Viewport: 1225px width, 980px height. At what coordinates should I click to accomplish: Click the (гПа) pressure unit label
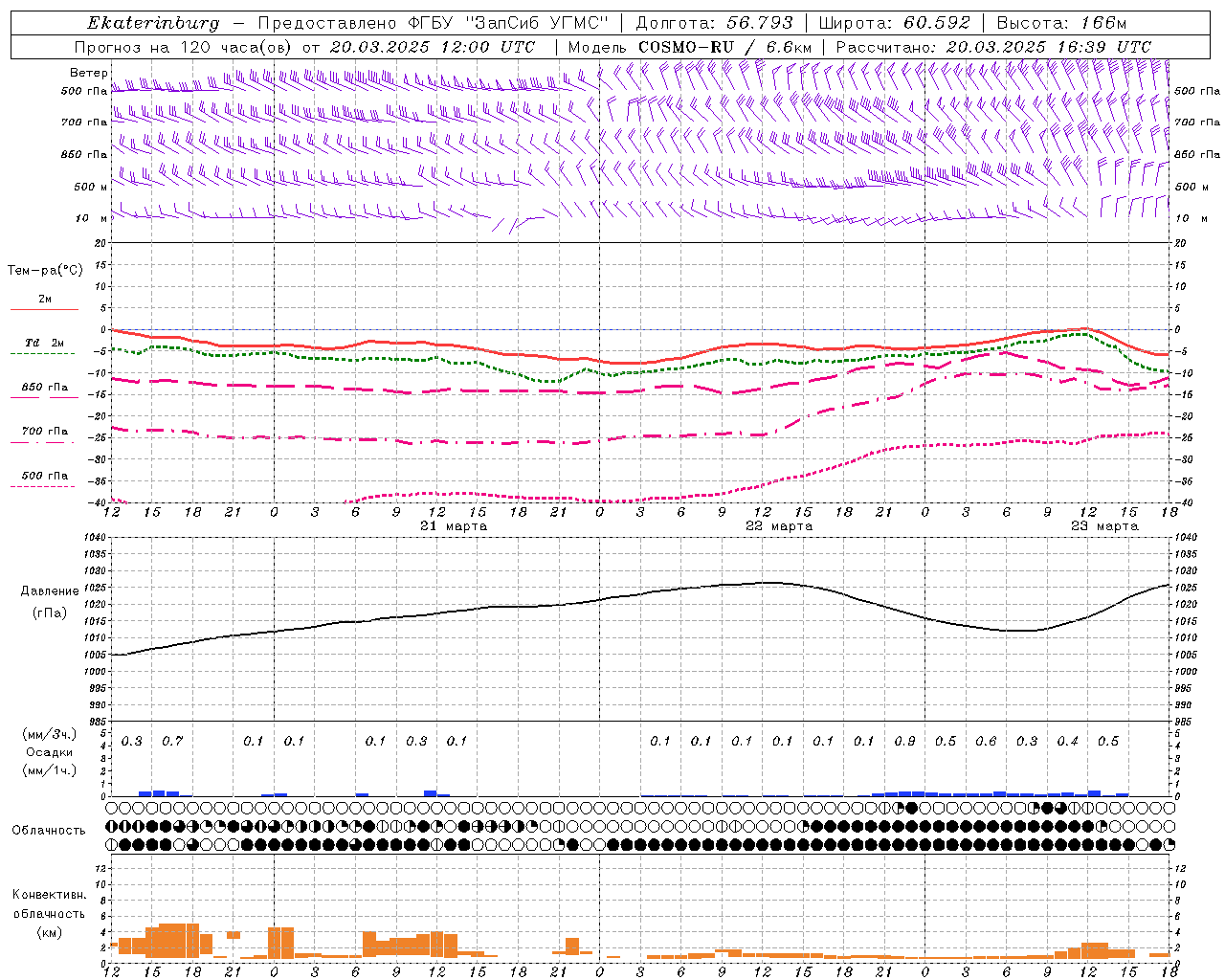[49, 613]
